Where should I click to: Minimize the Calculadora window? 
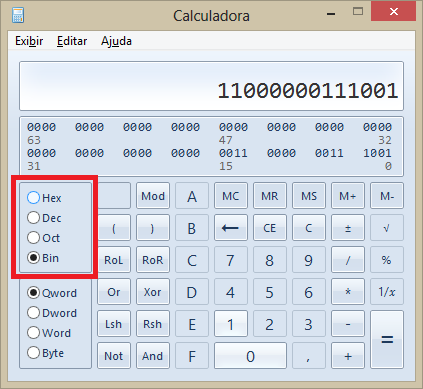(x=331, y=14)
